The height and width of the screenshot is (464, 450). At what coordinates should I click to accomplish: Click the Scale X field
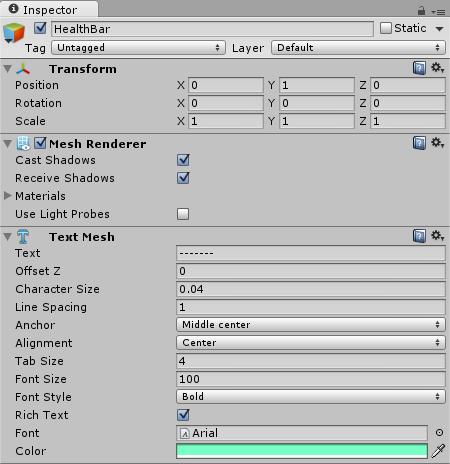[x=226, y=121]
